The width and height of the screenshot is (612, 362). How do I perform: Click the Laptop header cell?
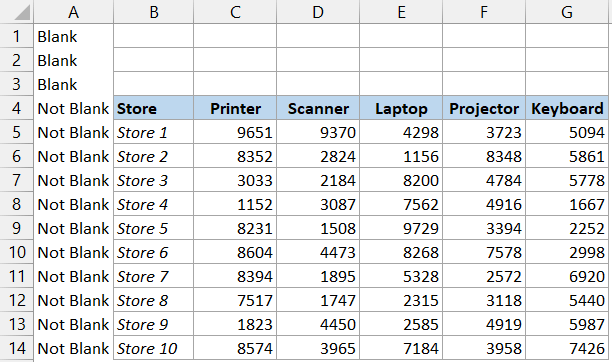(x=401, y=108)
